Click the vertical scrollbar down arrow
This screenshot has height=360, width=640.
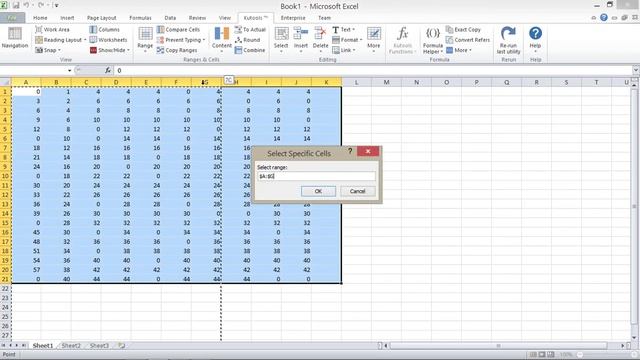(x=635, y=338)
